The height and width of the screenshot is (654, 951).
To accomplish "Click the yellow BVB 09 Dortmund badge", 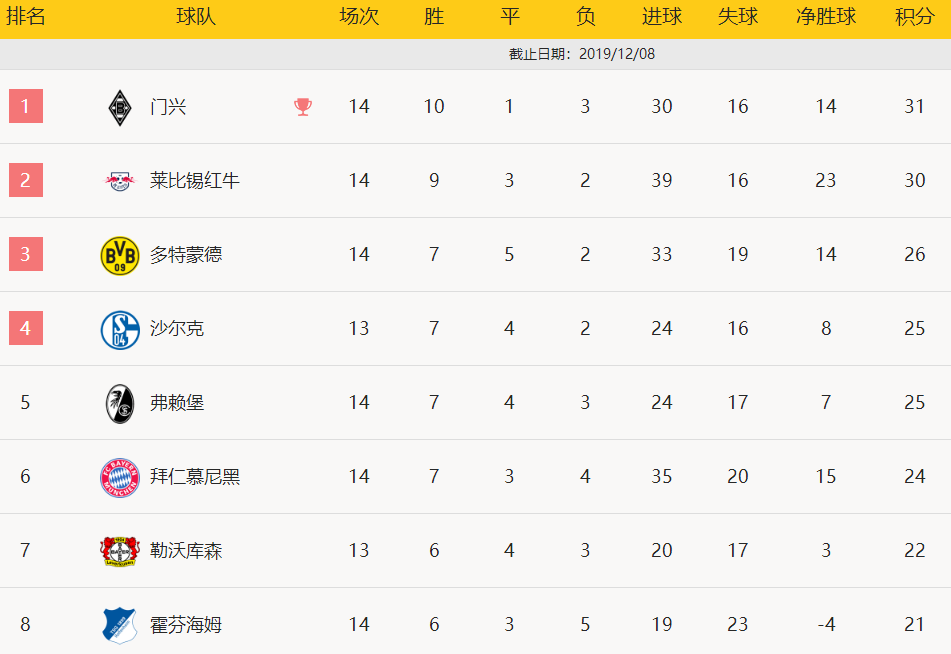I will (x=120, y=255).
